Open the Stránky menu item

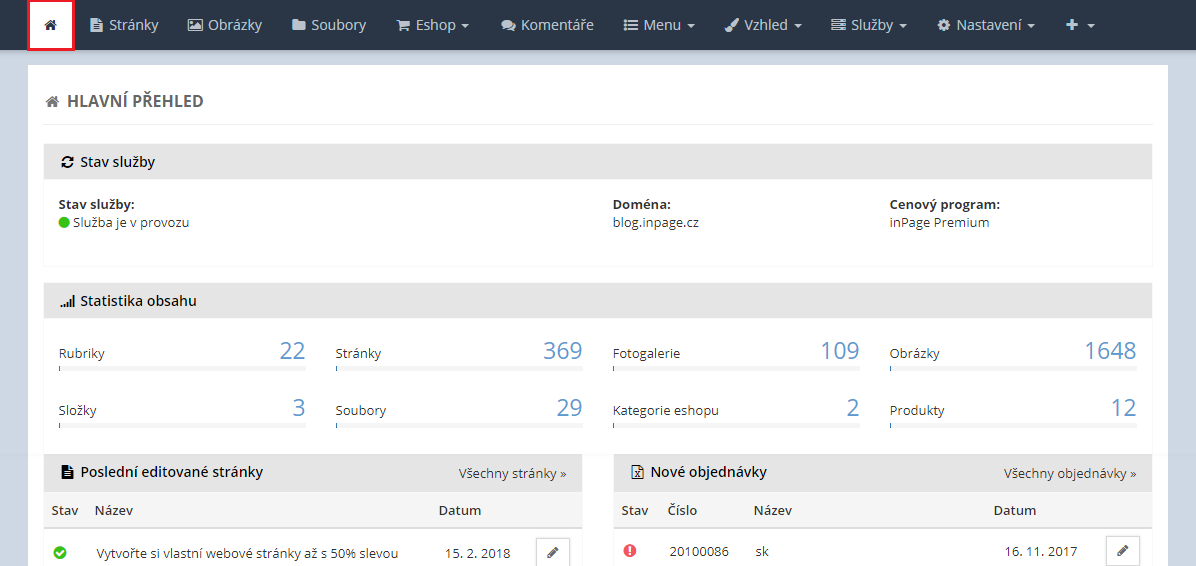124,25
